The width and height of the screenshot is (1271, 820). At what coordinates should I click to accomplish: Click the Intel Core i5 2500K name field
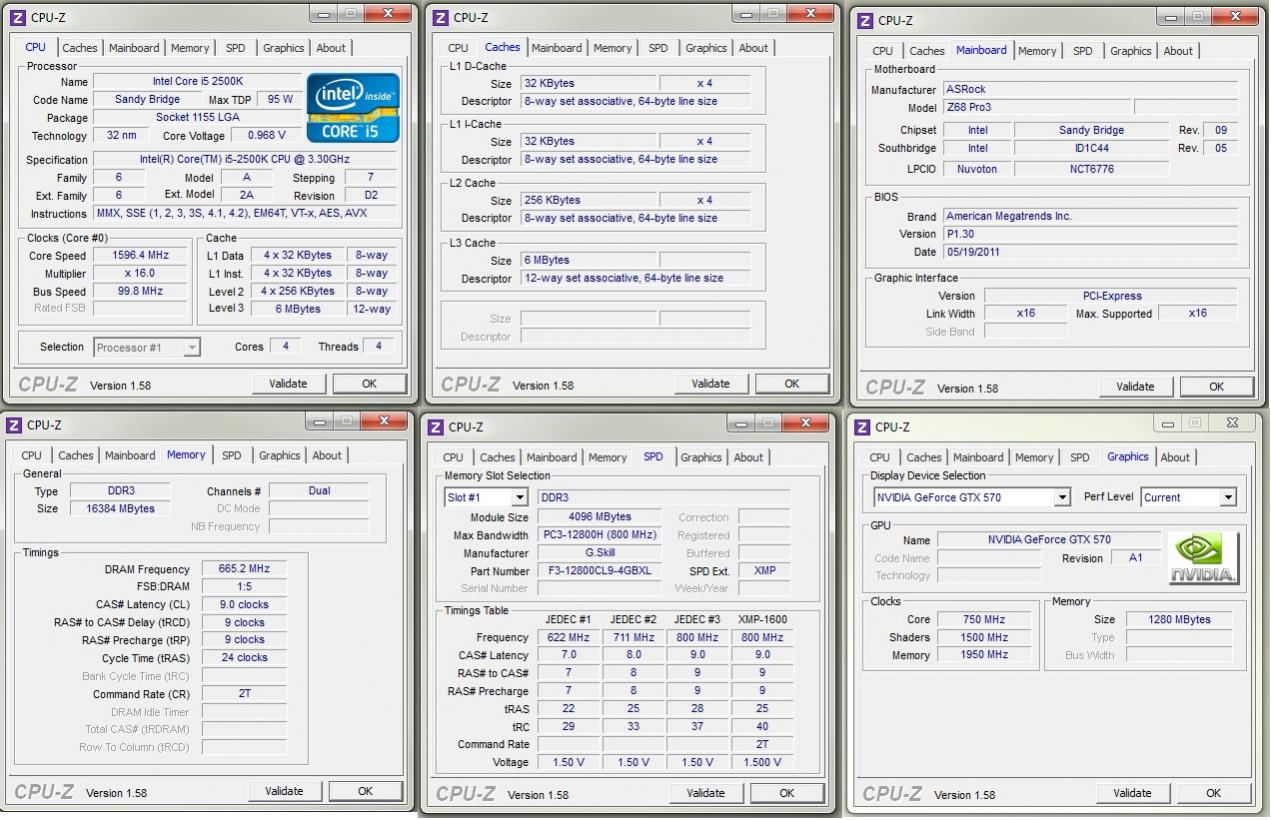(197, 82)
